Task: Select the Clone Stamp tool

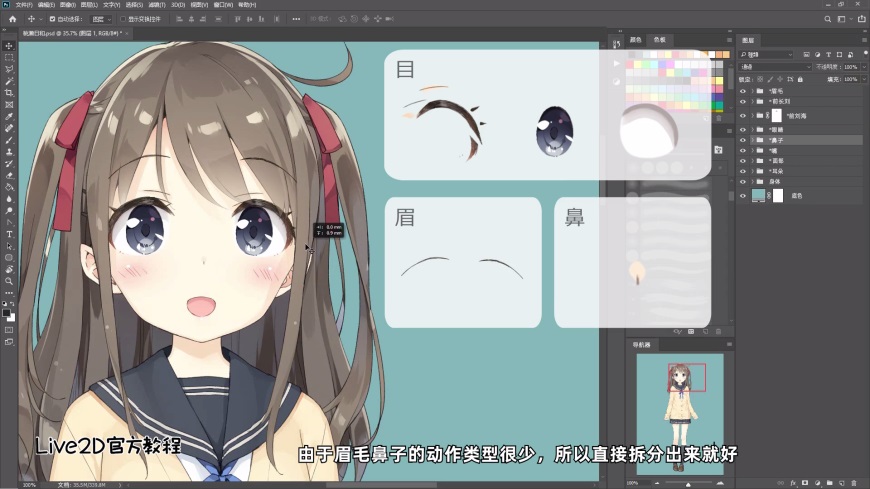Action: coord(9,152)
